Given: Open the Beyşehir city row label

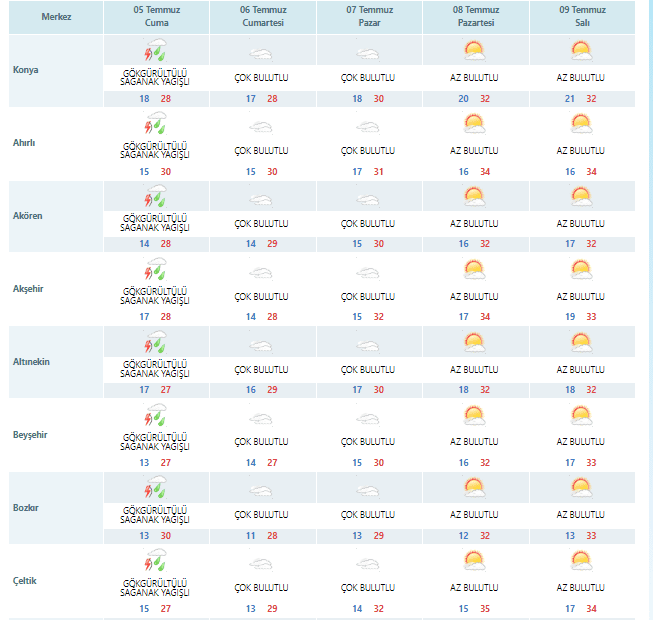Looking at the screenshot, I should (x=30, y=434).
